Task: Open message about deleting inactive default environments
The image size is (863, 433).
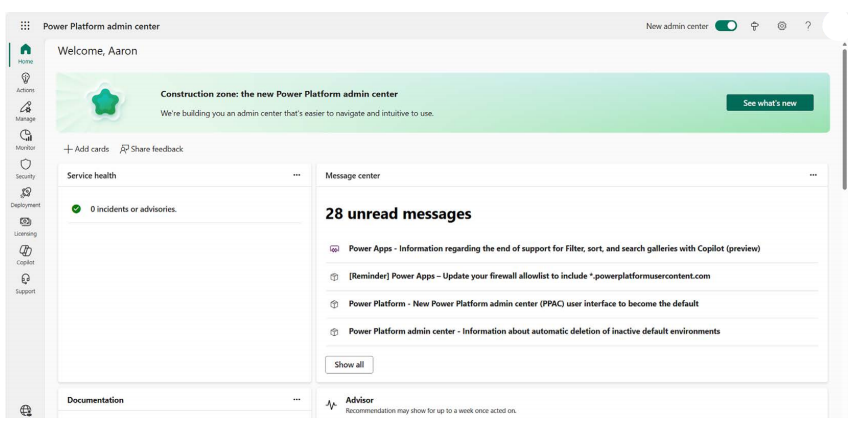Action: pyautogui.click(x=534, y=331)
